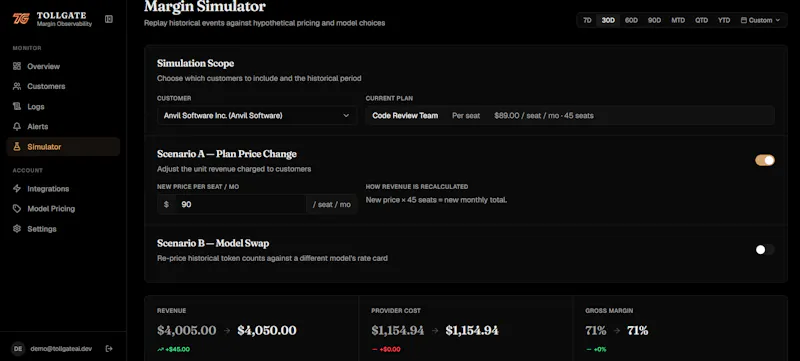The image size is (800, 361).
Task: Collapse the sidebar panel icon
Action: (109, 19)
